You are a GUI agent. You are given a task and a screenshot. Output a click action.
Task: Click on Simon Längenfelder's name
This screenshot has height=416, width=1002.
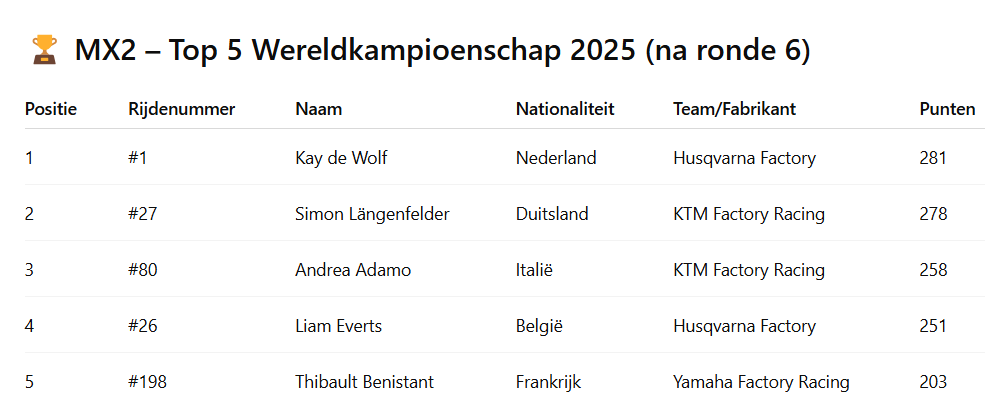tap(373, 214)
